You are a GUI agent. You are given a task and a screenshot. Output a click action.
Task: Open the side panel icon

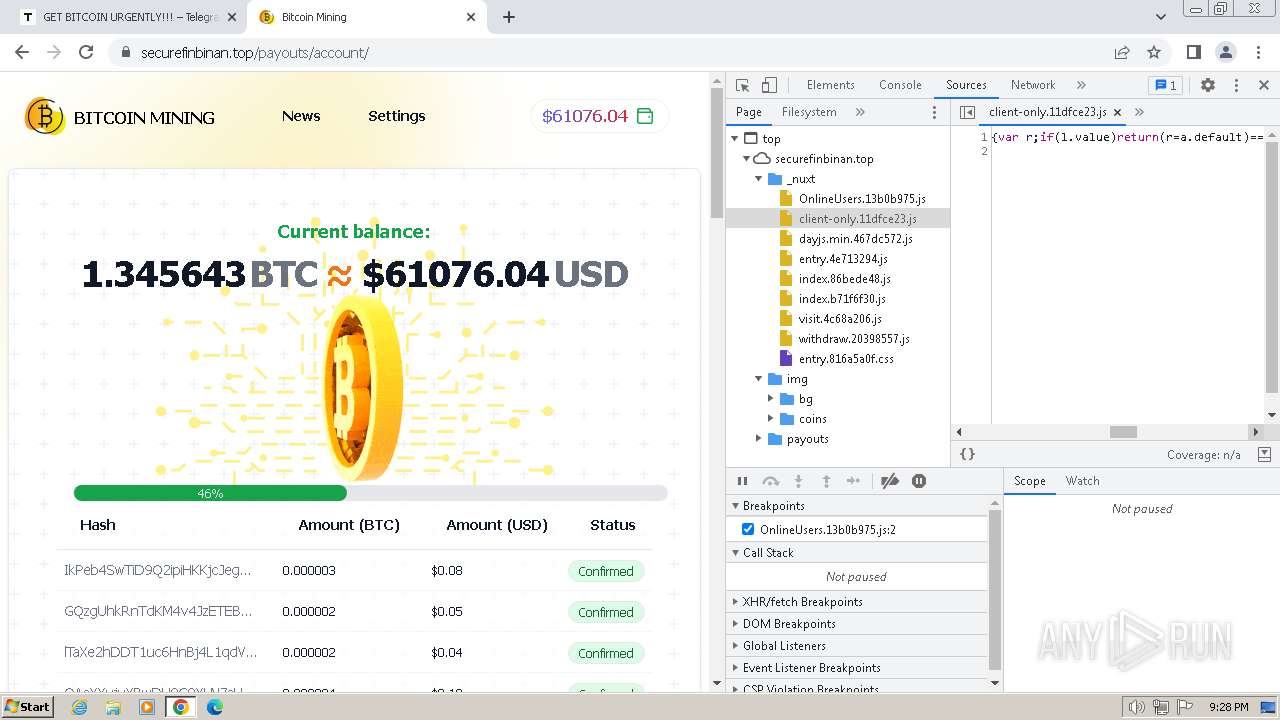coord(1193,52)
